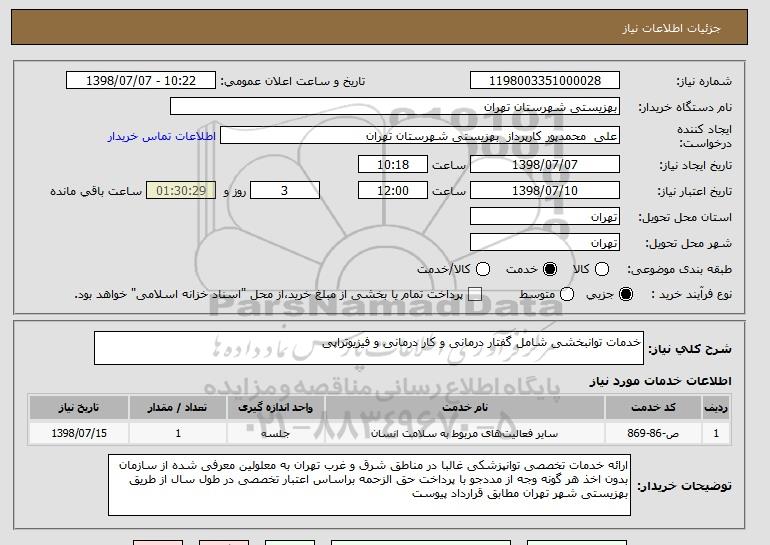Click the validity time field 12:00

[x=393, y=191]
